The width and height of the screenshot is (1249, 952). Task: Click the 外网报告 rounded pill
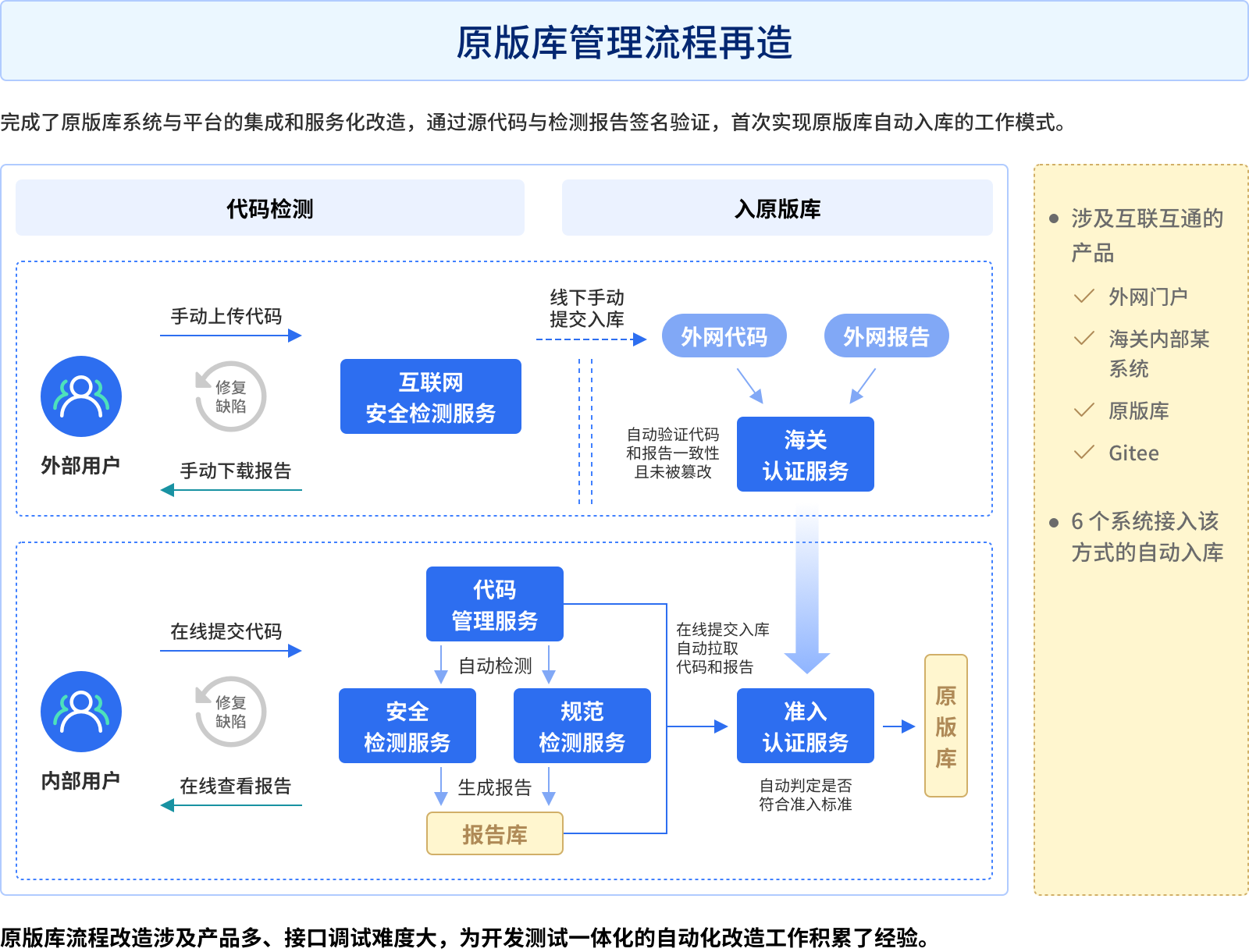pos(886,336)
